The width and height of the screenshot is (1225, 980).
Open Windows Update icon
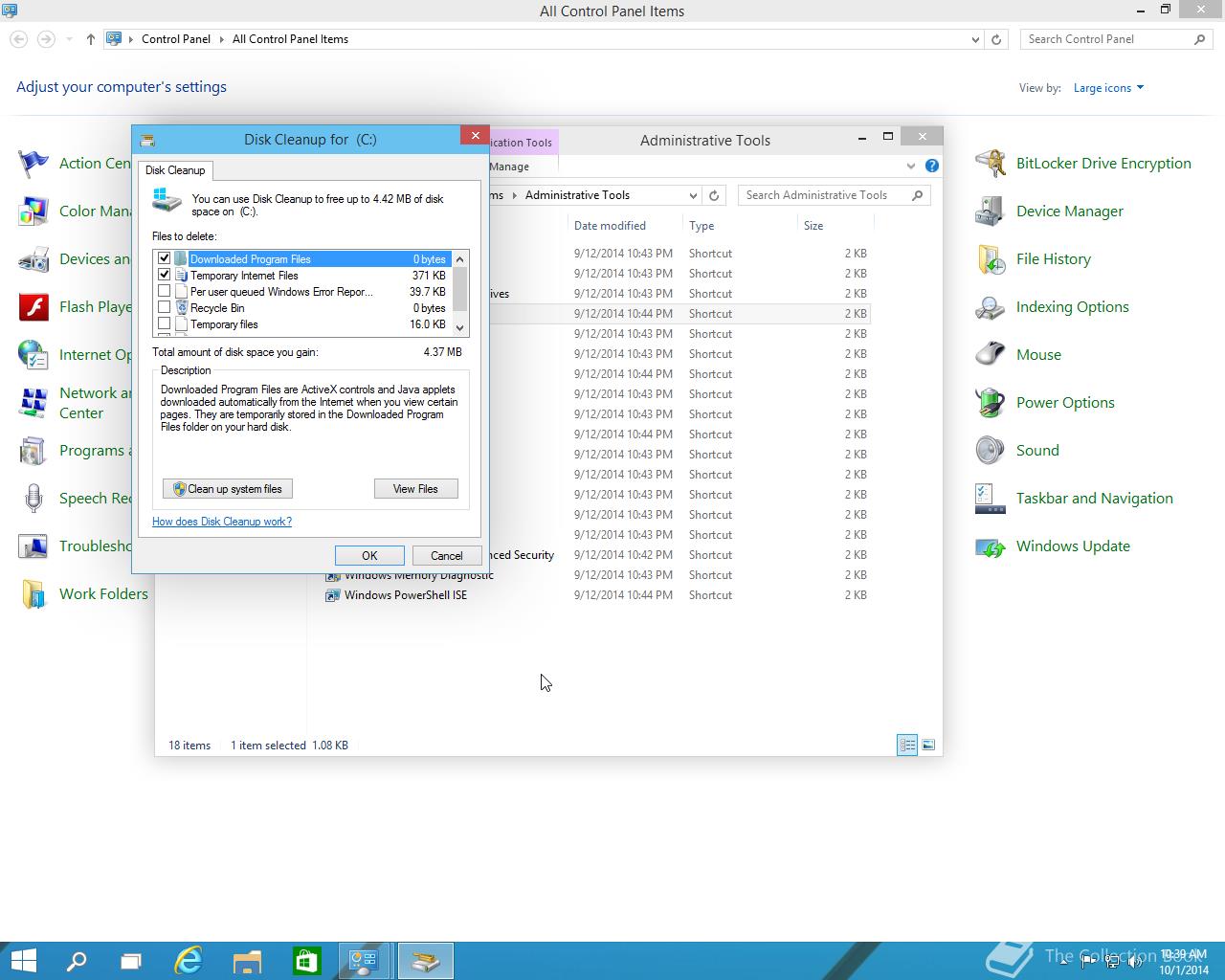pyautogui.click(x=991, y=546)
